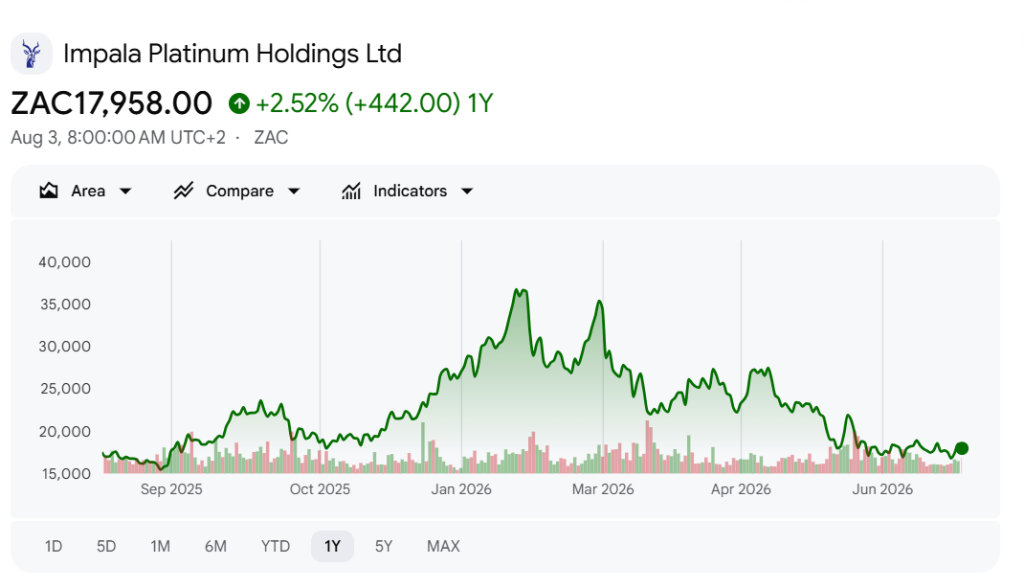Click the 30,000 y-axis label

point(65,346)
